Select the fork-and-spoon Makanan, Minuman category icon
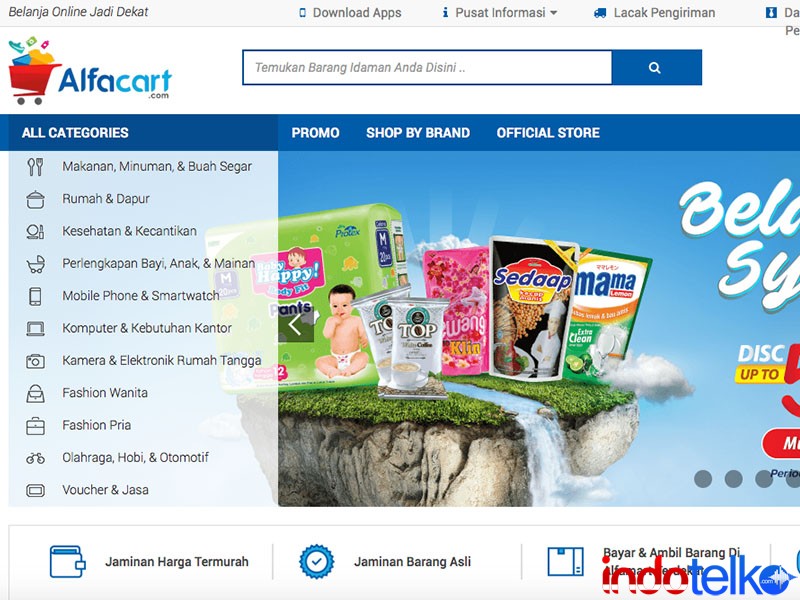The width and height of the screenshot is (800, 600). click(x=35, y=166)
